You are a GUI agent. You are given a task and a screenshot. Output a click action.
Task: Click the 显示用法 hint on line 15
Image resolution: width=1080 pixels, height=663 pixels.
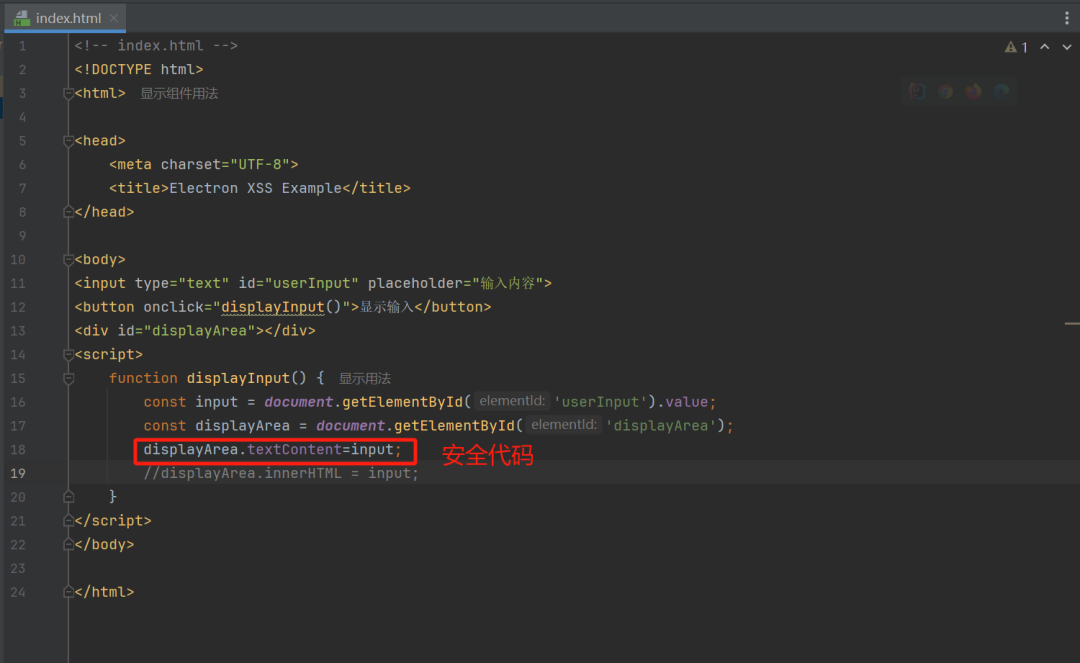(364, 379)
